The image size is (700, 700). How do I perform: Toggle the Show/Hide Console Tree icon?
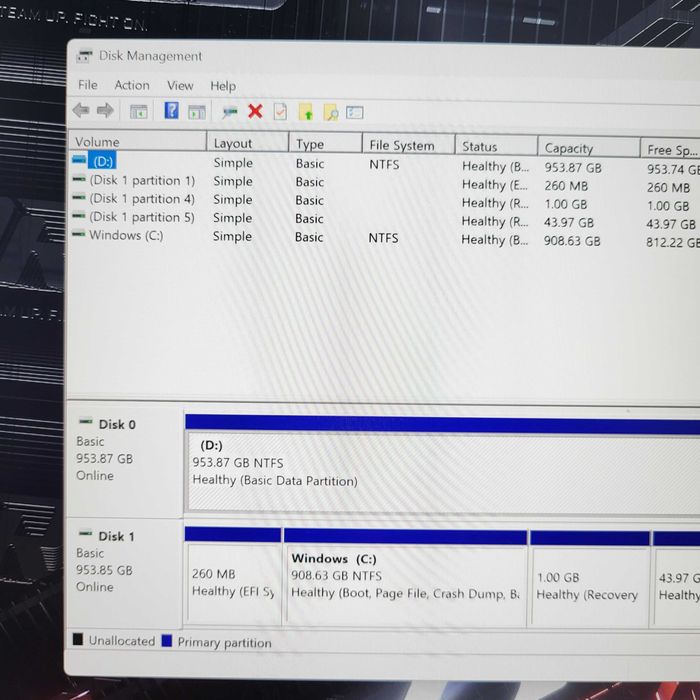138,111
